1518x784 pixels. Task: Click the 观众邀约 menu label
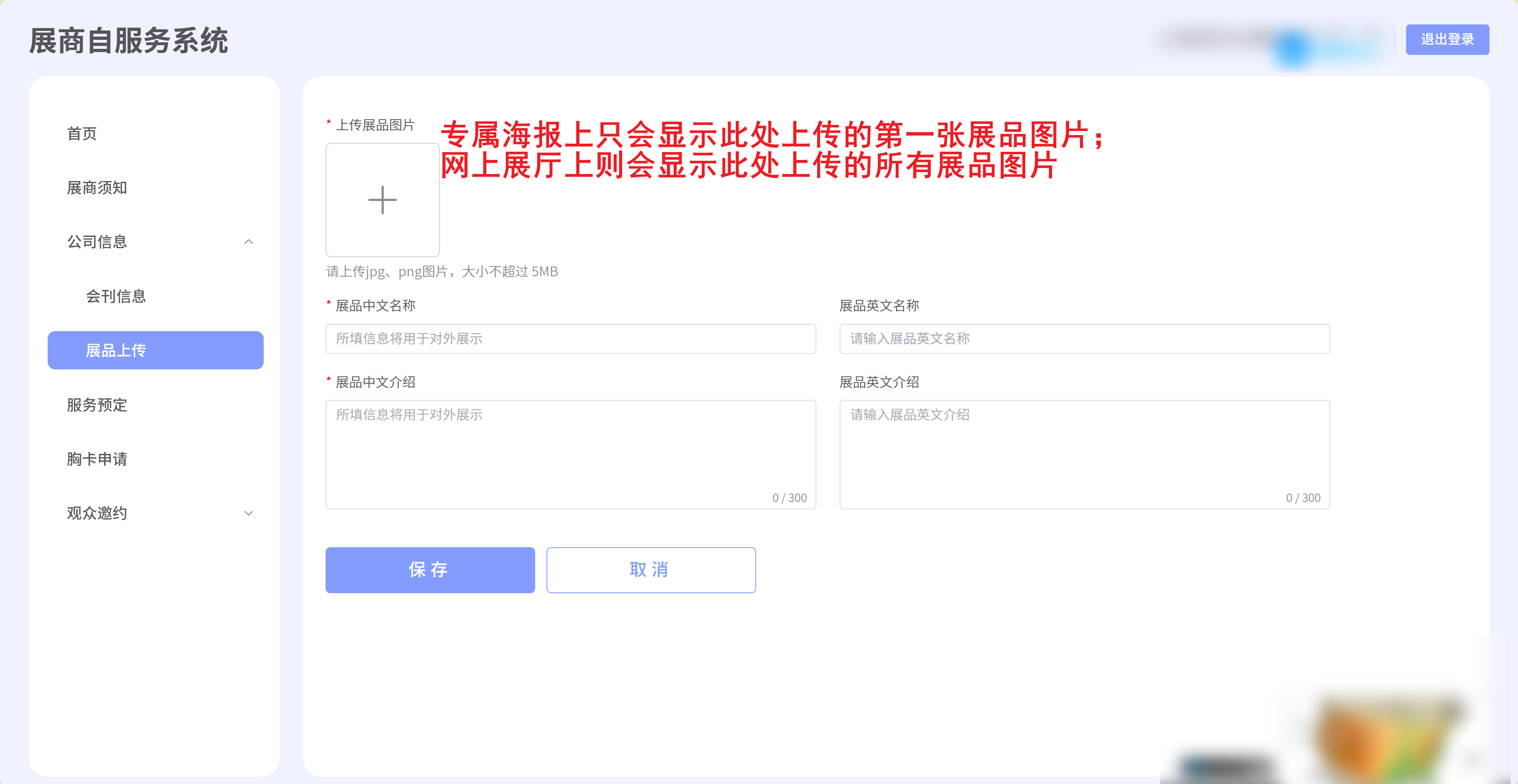tap(97, 513)
